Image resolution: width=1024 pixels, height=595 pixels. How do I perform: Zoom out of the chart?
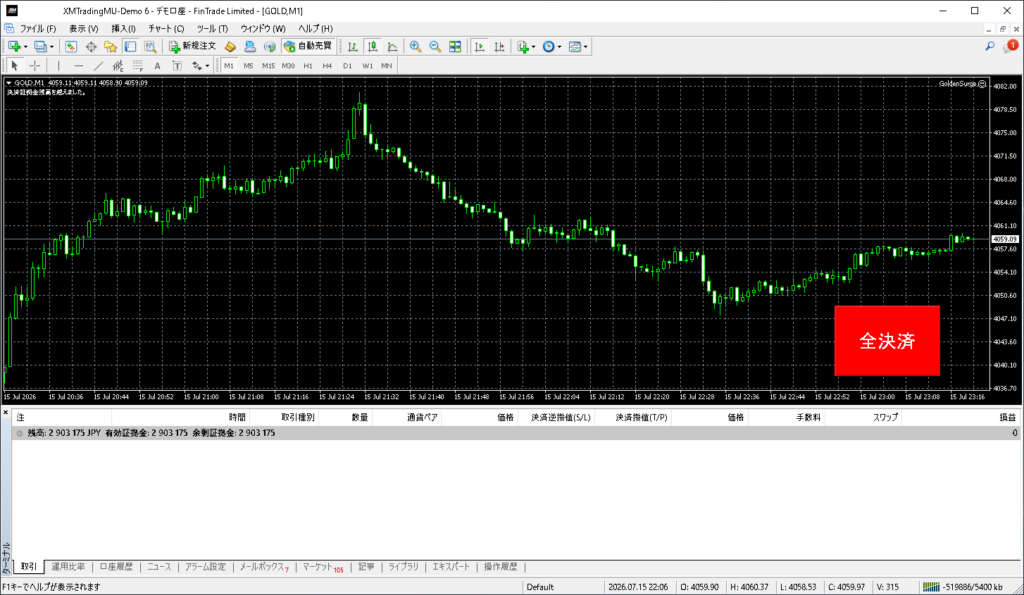coord(435,46)
